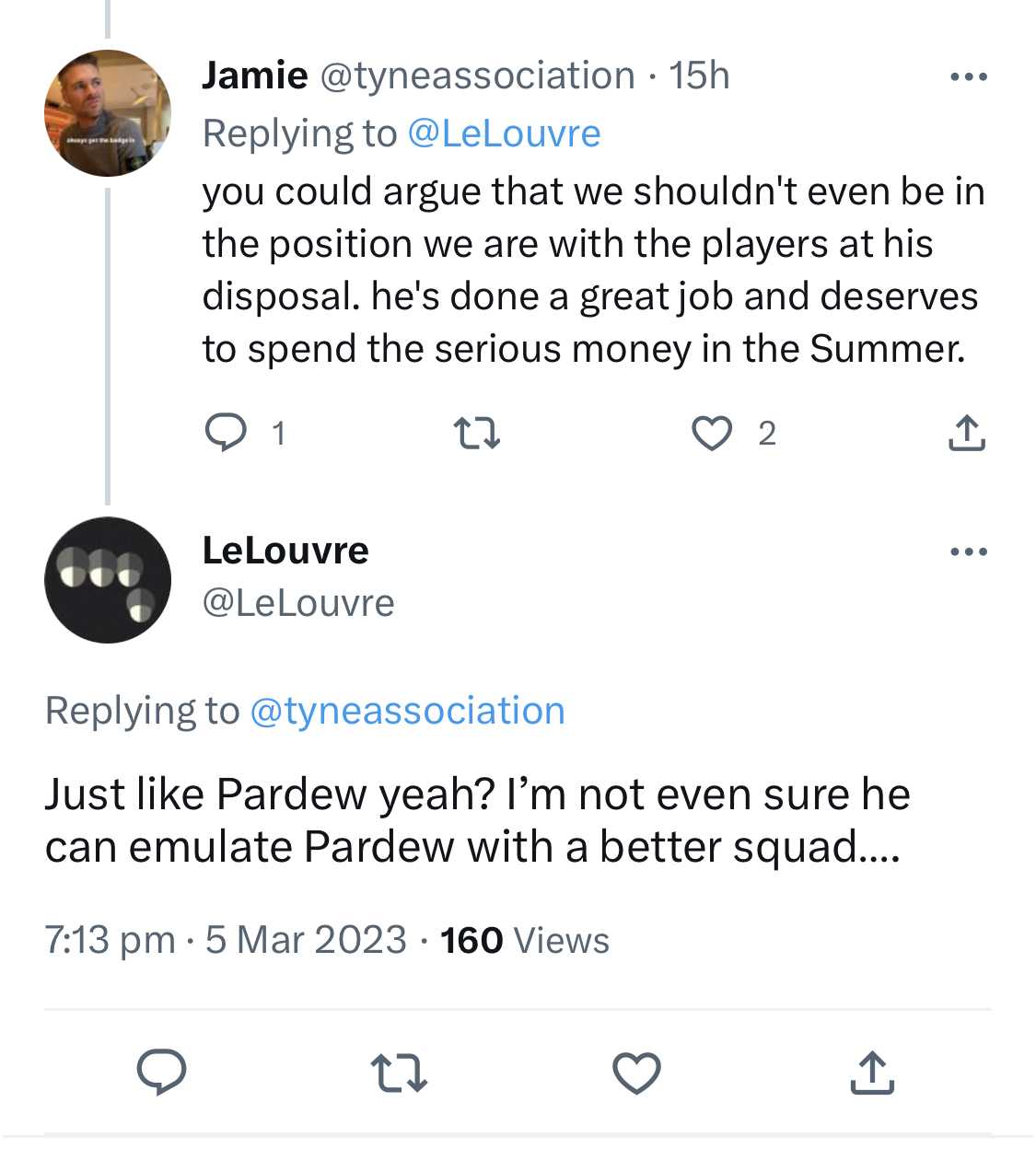Like Jamie's tweet with heart icon
The height and width of the screenshot is (1160, 1036).
[711, 432]
